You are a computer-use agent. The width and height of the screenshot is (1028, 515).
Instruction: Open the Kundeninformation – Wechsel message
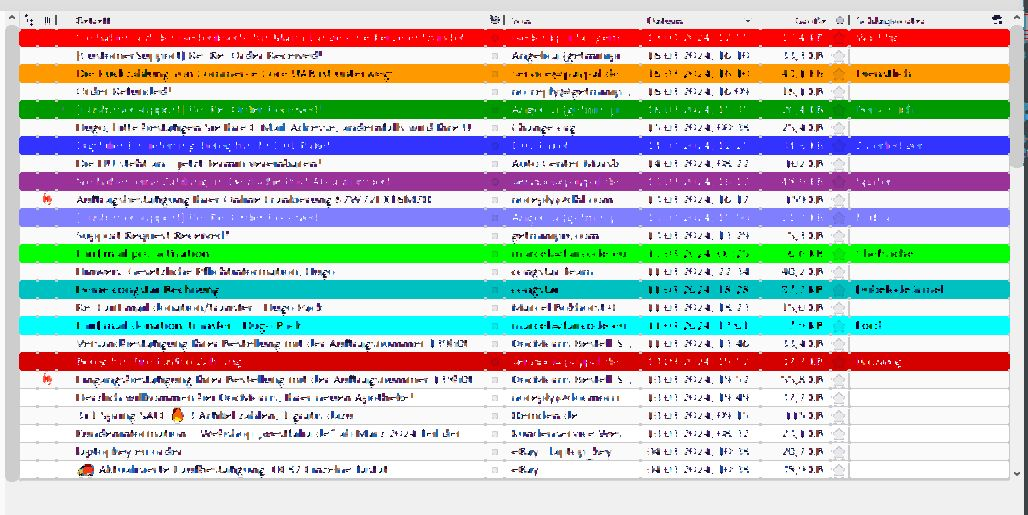[267, 433]
